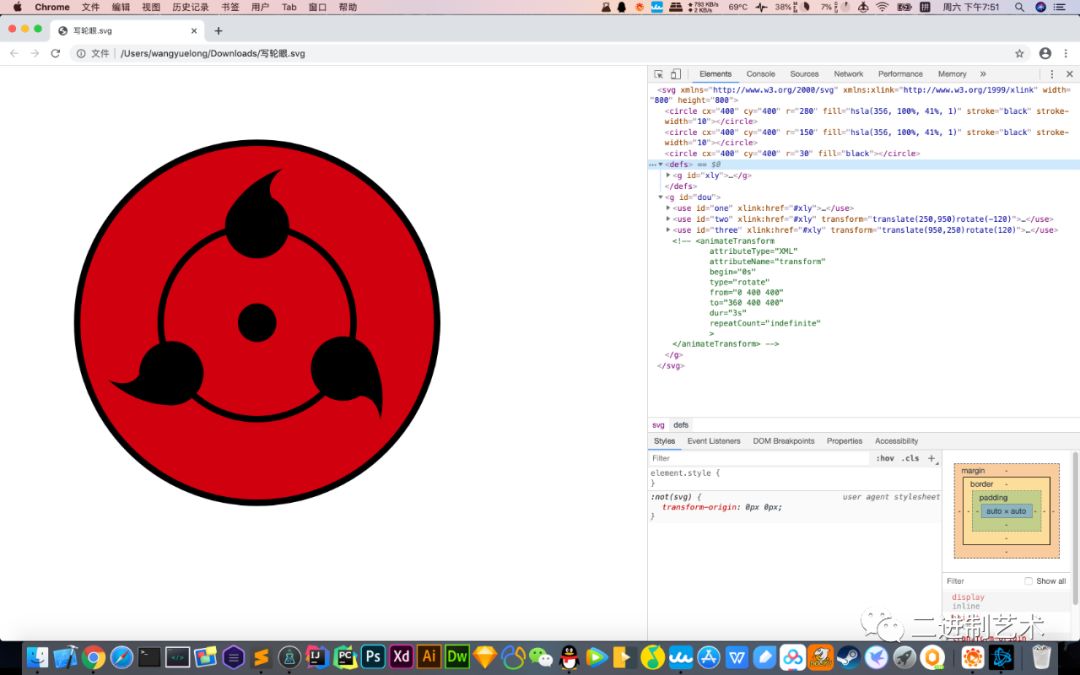The image size is (1080, 675).
Task: Close the DevTools panel
Action: tap(1069, 74)
